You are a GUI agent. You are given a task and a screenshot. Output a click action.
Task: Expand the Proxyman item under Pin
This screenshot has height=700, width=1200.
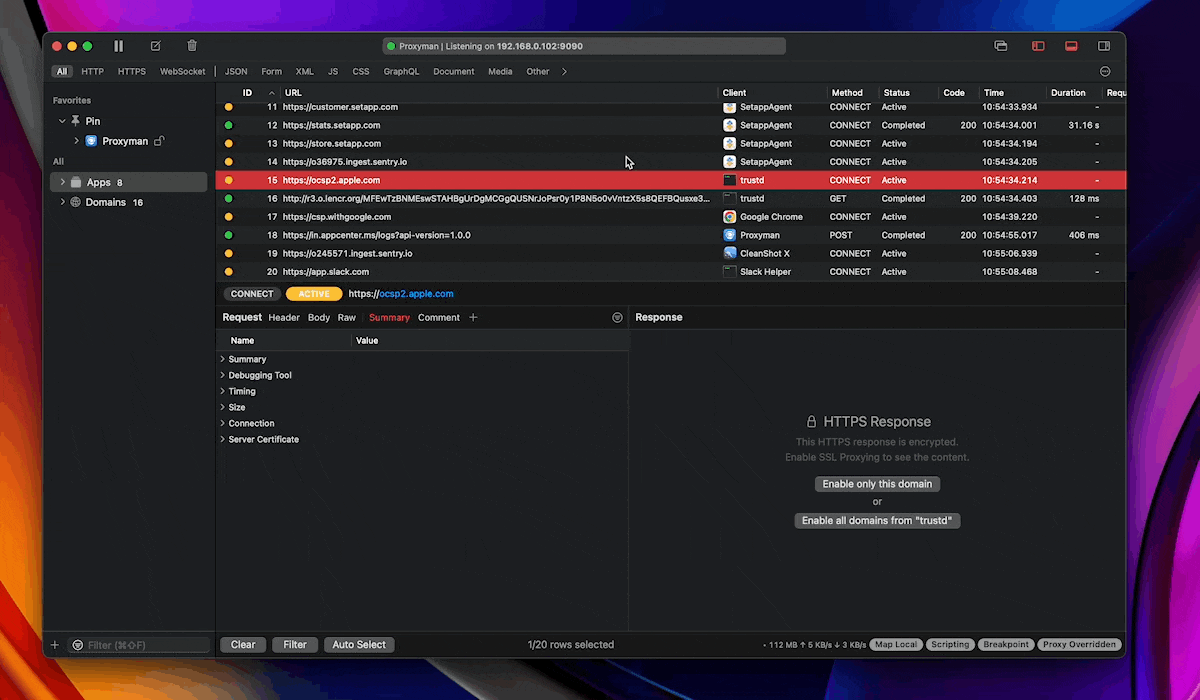[76, 141]
